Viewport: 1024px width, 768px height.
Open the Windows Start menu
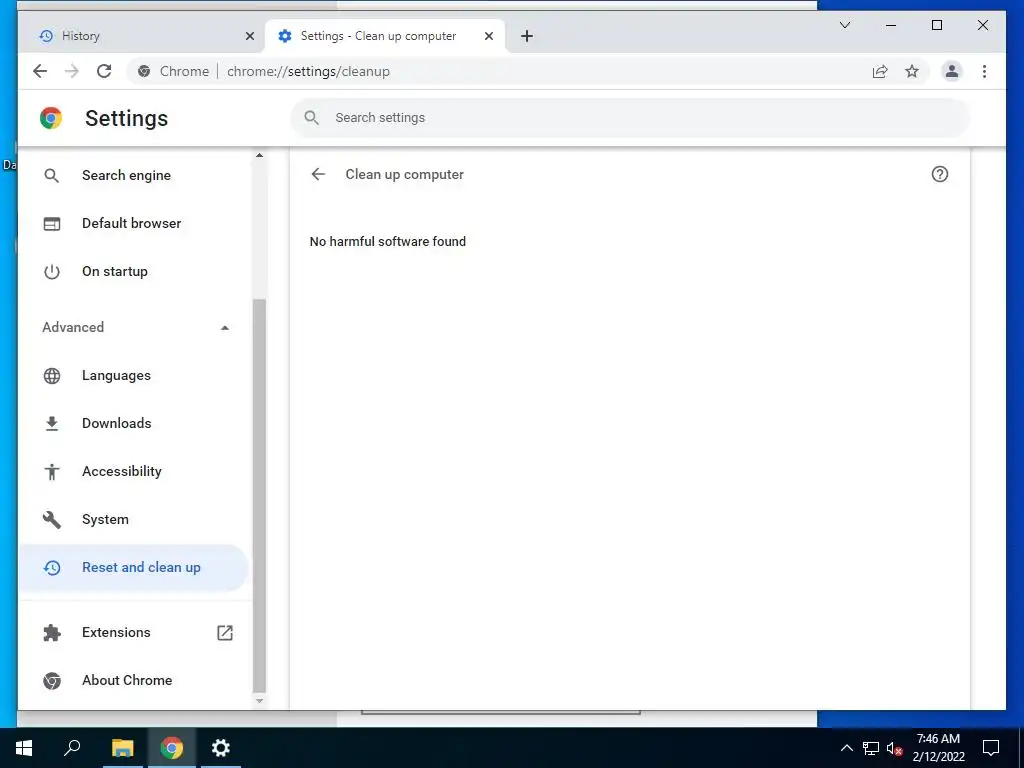[24, 748]
